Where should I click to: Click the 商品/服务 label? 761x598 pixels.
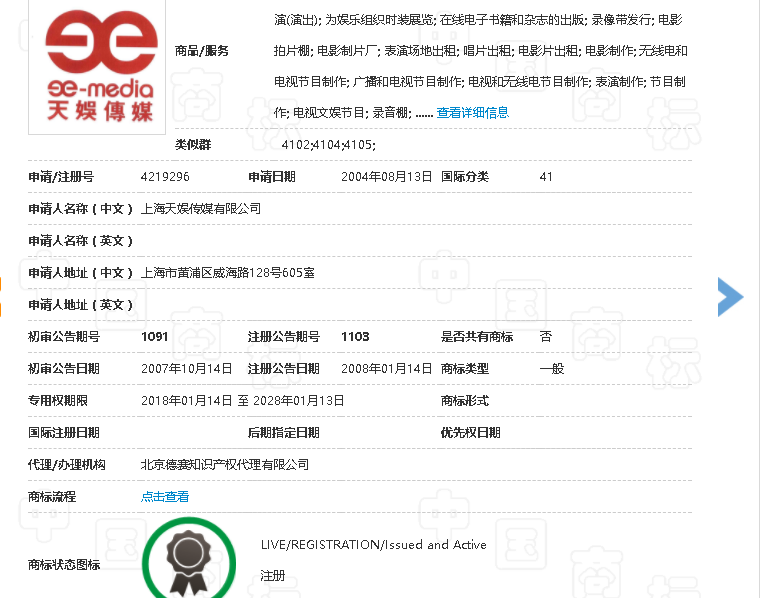[202, 51]
